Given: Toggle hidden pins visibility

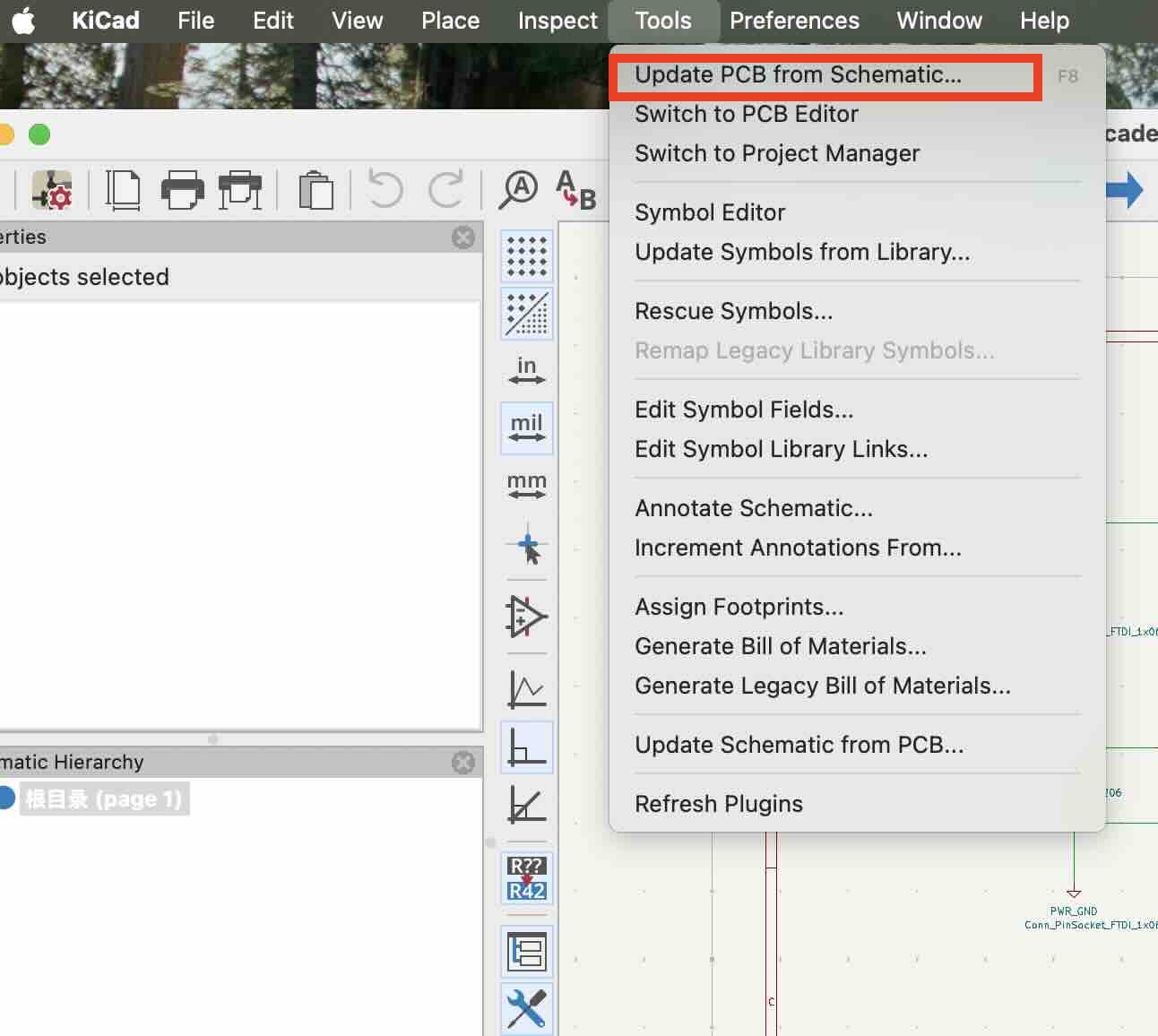Looking at the screenshot, I should point(527,617).
